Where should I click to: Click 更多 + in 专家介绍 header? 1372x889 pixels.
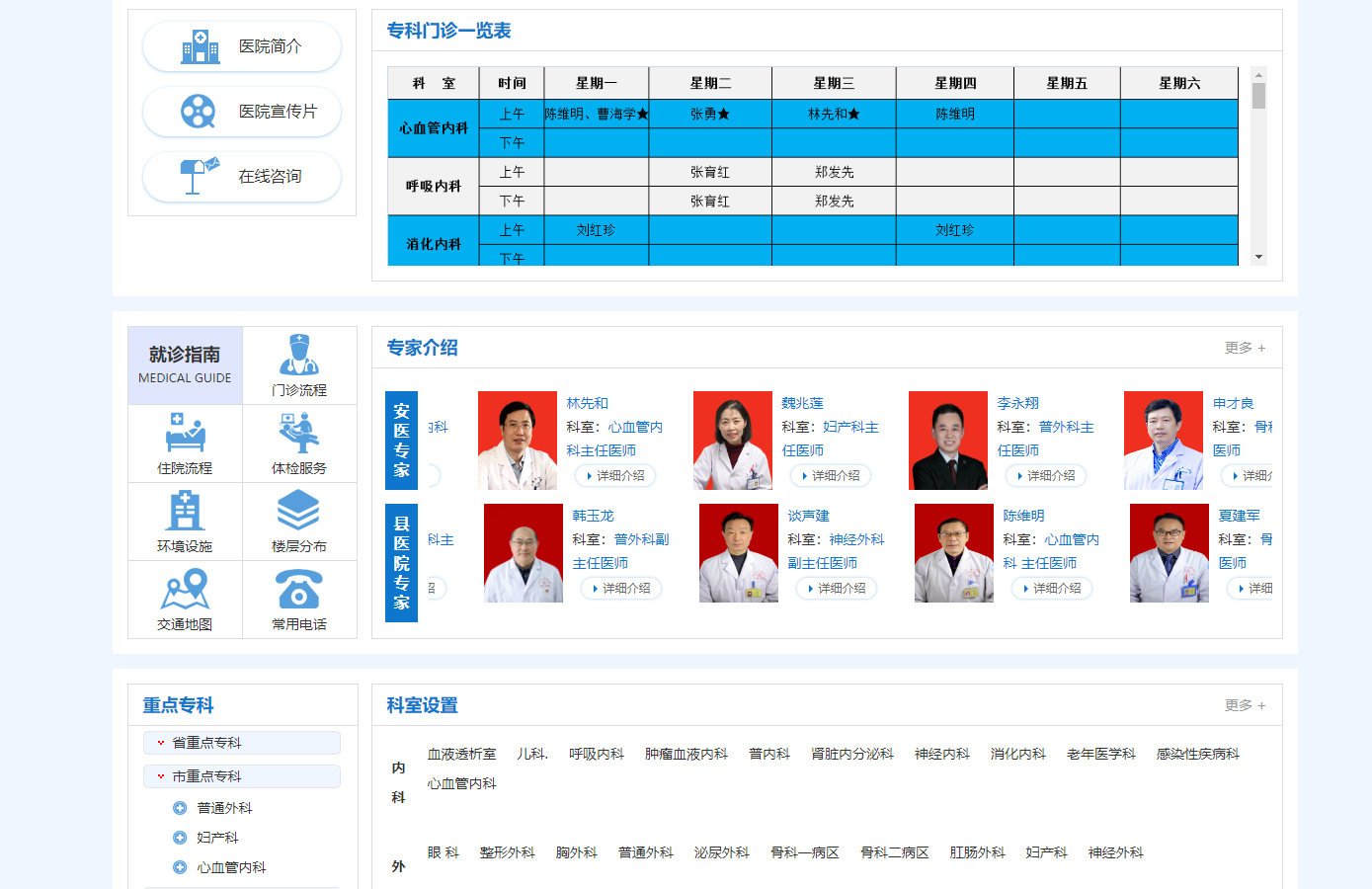click(1245, 348)
